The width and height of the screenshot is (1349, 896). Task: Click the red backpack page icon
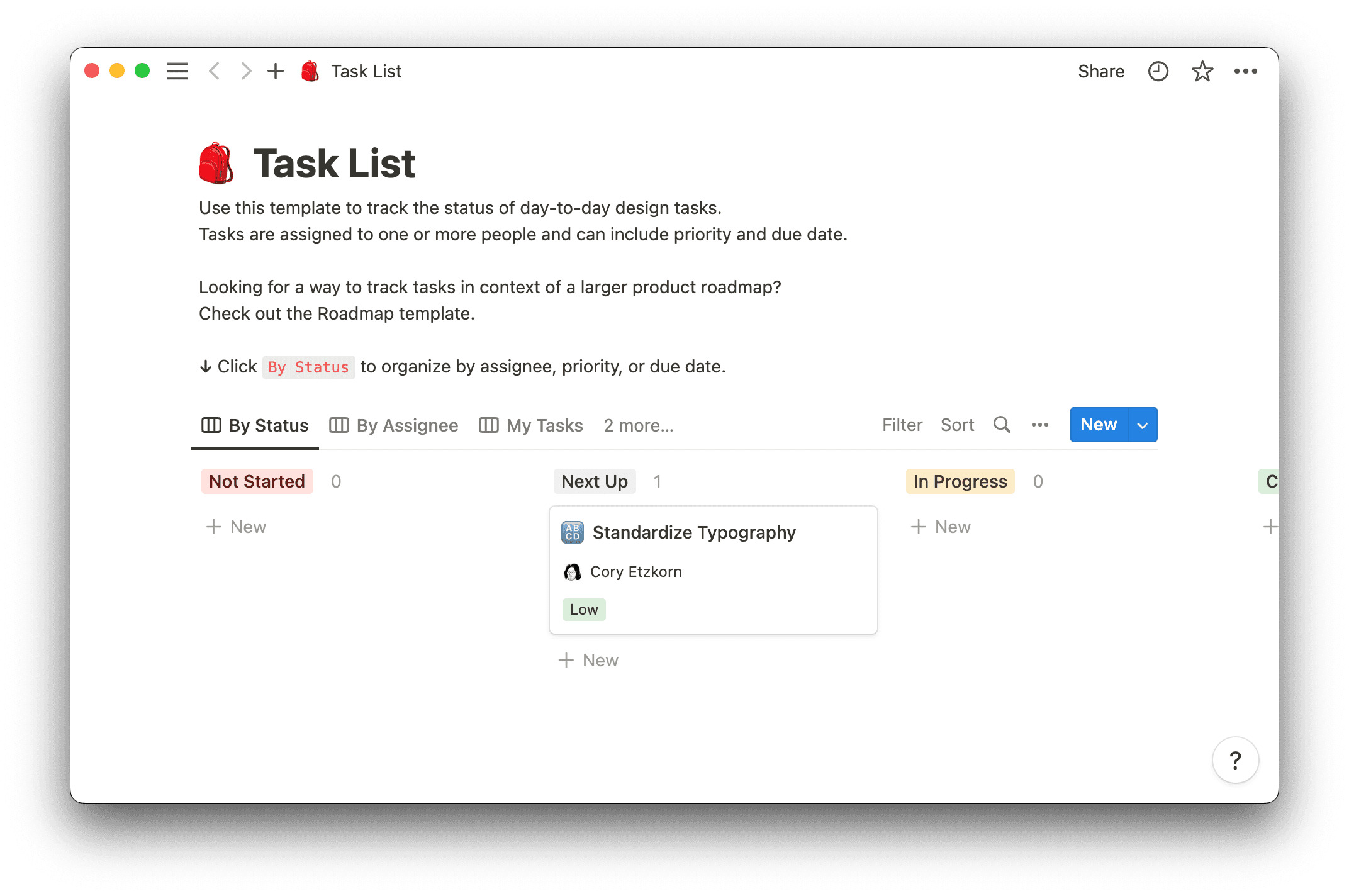coord(310,71)
